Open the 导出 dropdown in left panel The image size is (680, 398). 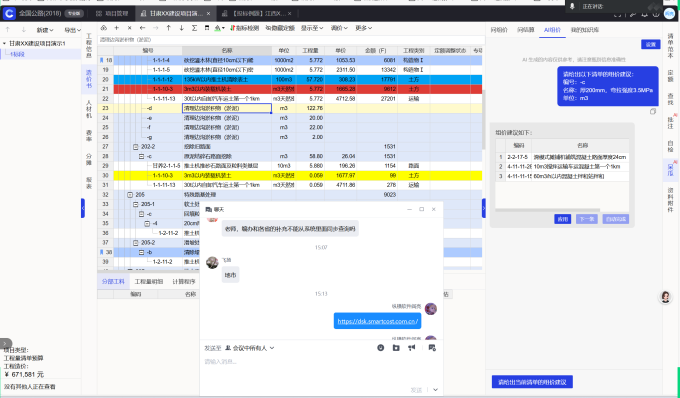click(72, 30)
